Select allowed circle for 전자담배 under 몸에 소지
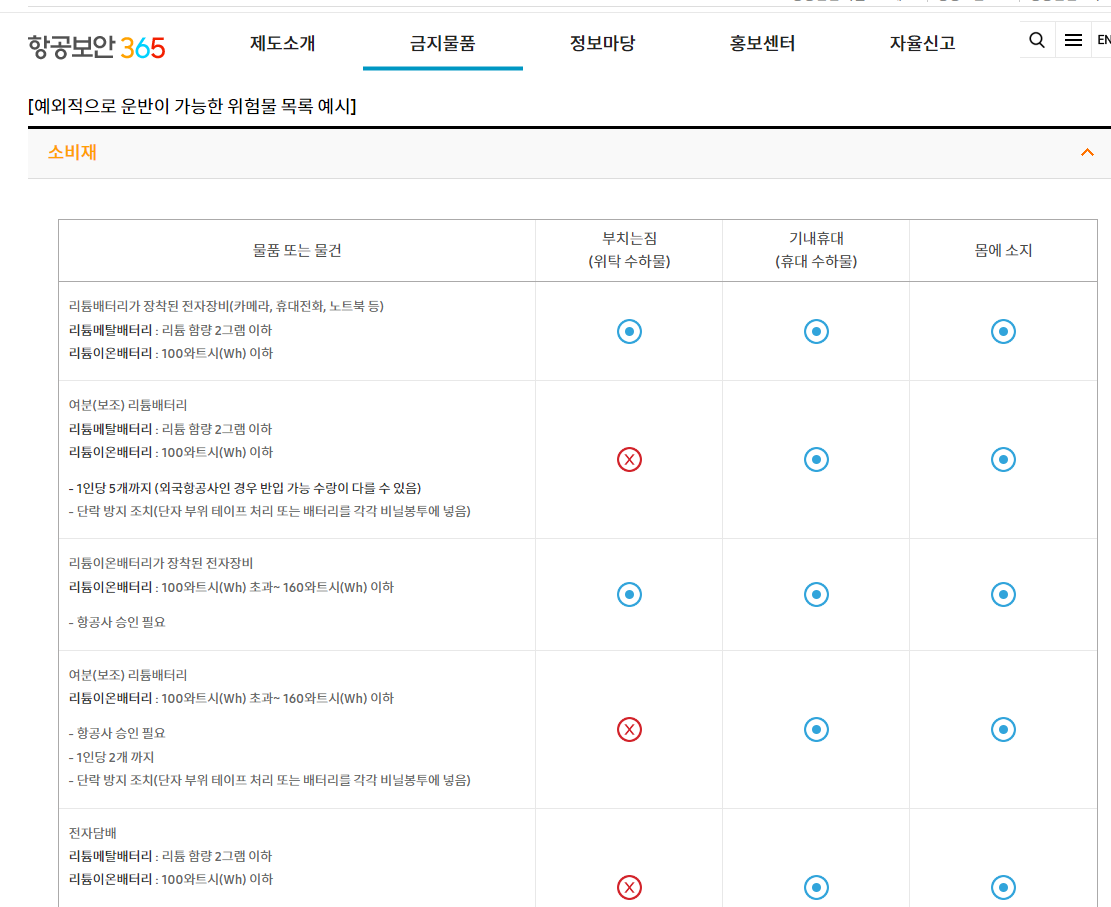Screen dimensions: 1111x907 (1003, 887)
